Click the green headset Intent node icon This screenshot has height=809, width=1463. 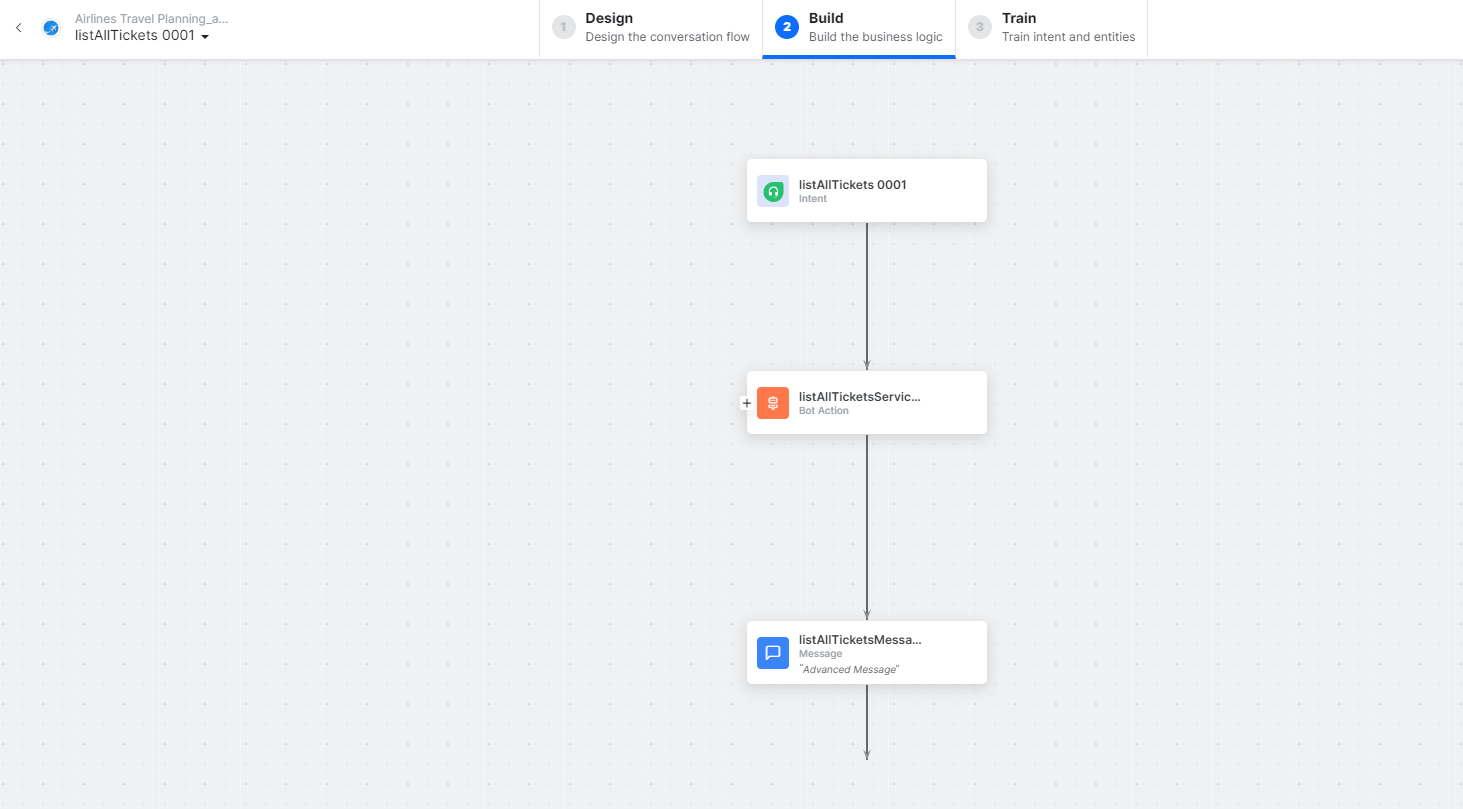(x=772, y=191)
